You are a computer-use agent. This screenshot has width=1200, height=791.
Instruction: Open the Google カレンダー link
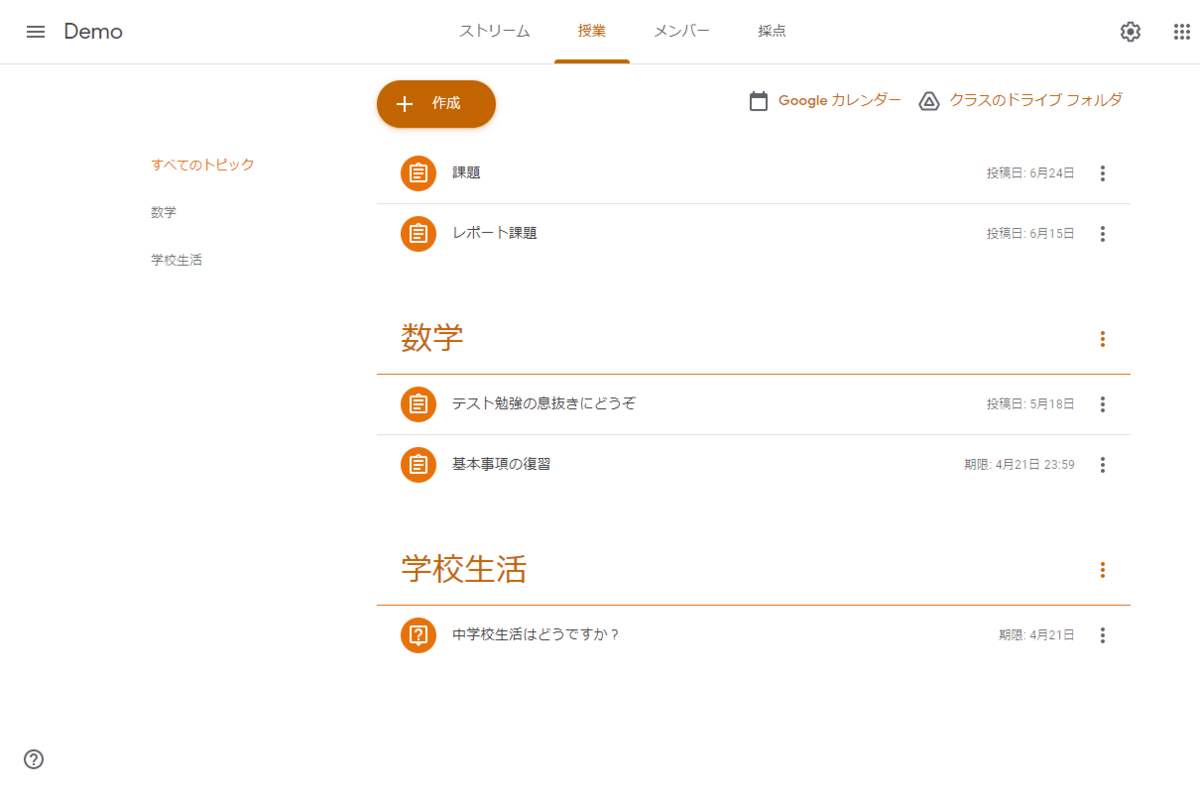[x=838, y=100]
